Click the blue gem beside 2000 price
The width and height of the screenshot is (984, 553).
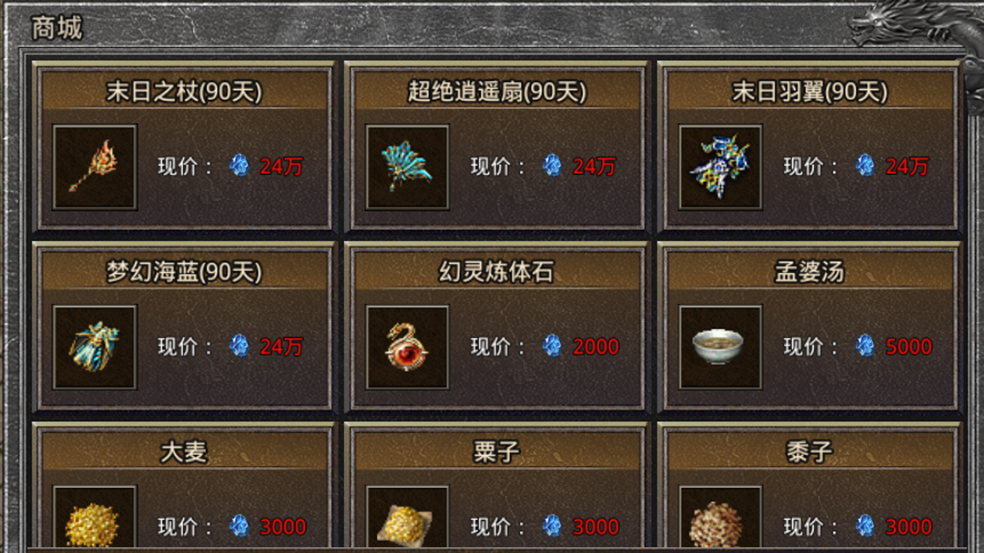coord(552,346)
